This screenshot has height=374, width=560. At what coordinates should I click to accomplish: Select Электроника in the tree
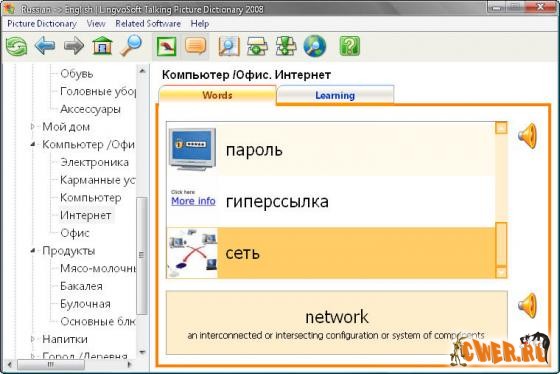pyautogui.click(x=94, y=162)
